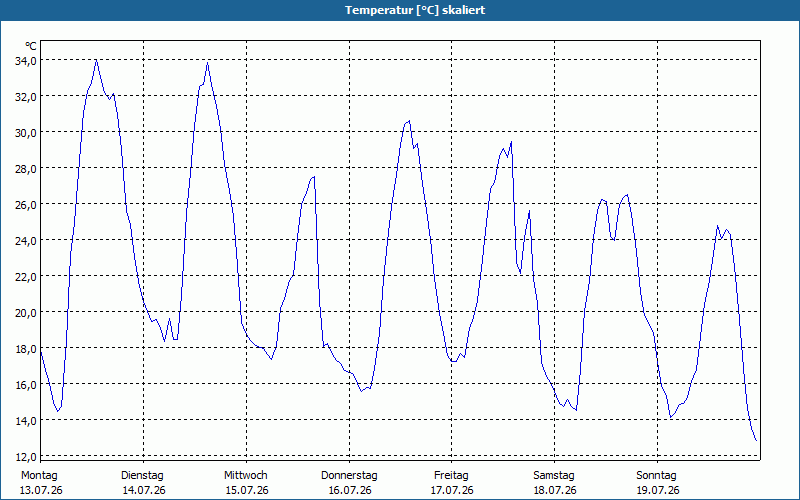Click the 18,0 axis value
This screenshot has width=800, height=500.
tap(26, 348)
